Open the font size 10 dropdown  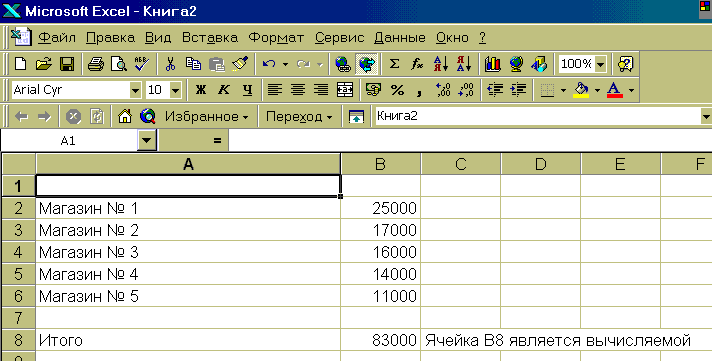click(x=176, y=90)
